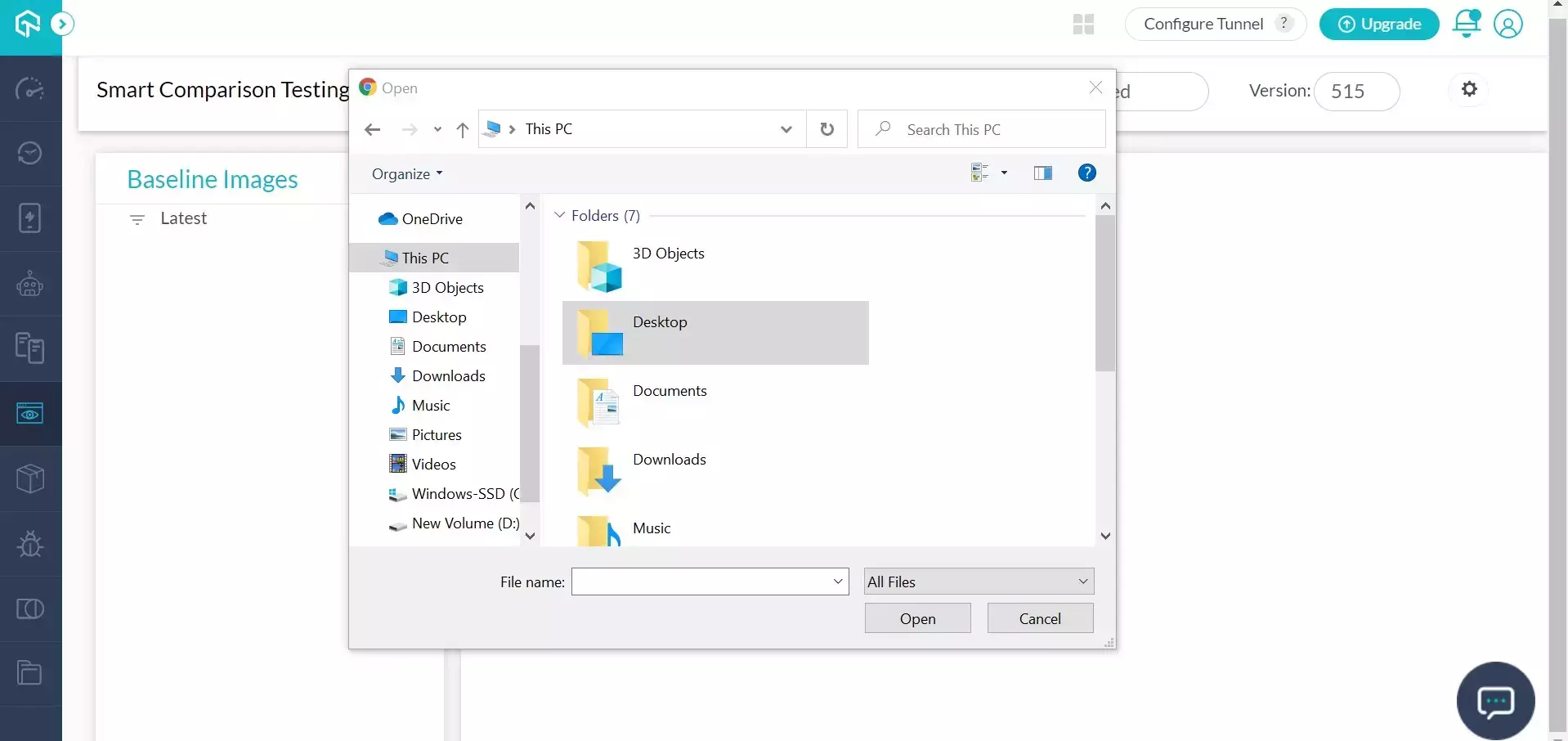Select Downloads in the navigation tree
This screenshot has height=741, width=1568.
[448, 376]
